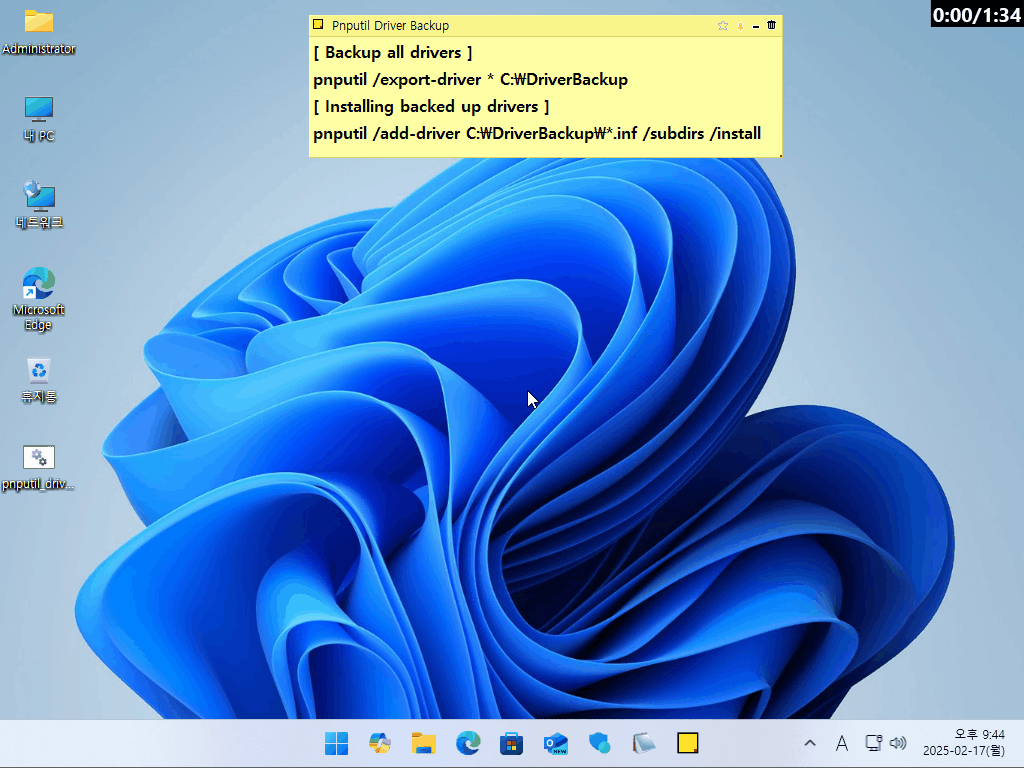Open the volume speaker icon in the tray
Image resolution: width=1024 pixels, height=768 pixels.
point(899,743)
